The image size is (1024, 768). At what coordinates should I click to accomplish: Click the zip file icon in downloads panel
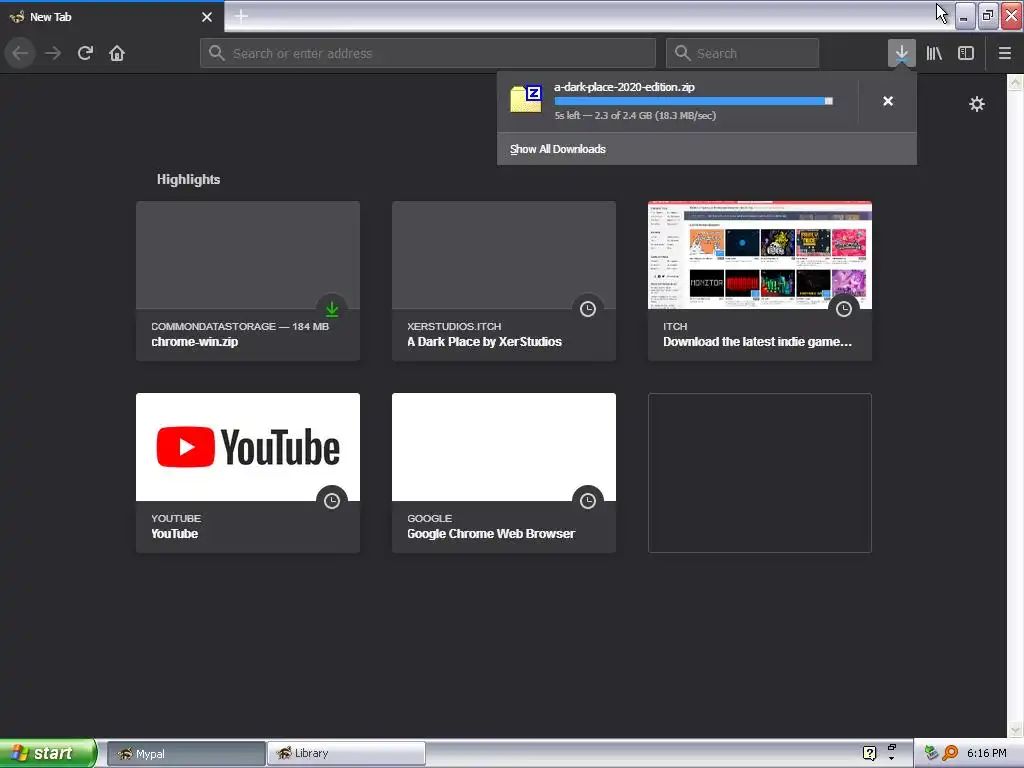click(526, 99)
